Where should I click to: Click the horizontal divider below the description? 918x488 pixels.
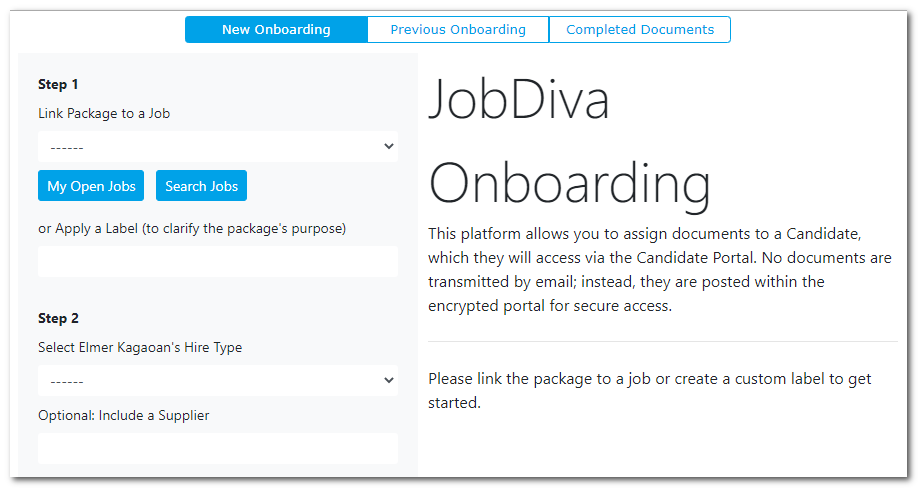(662, 342)
